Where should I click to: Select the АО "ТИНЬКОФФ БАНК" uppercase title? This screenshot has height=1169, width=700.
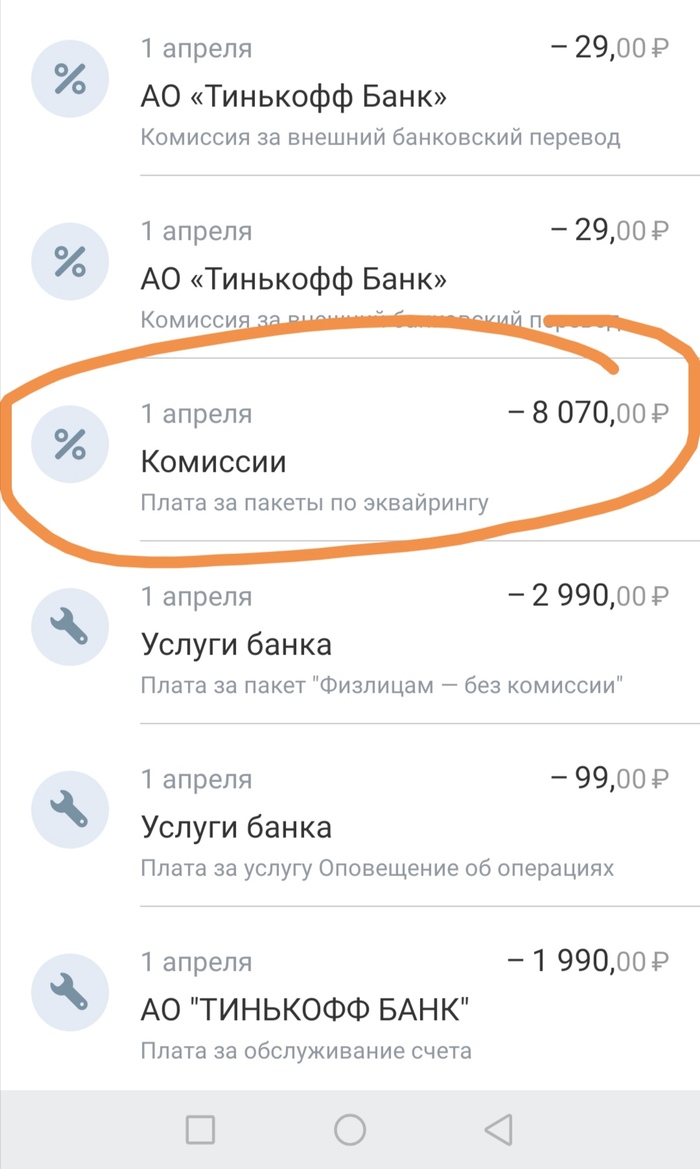tap(305, 1009)
